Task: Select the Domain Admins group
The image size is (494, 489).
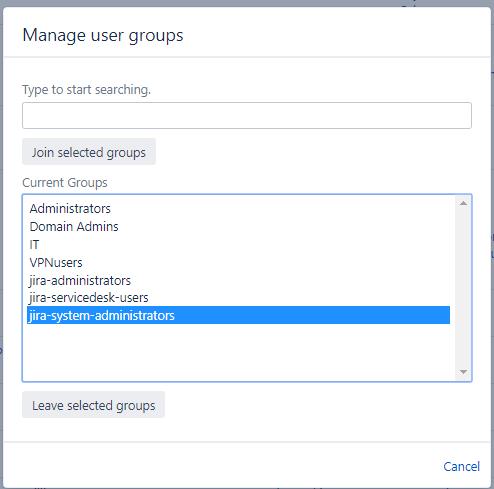Action: 238,227
